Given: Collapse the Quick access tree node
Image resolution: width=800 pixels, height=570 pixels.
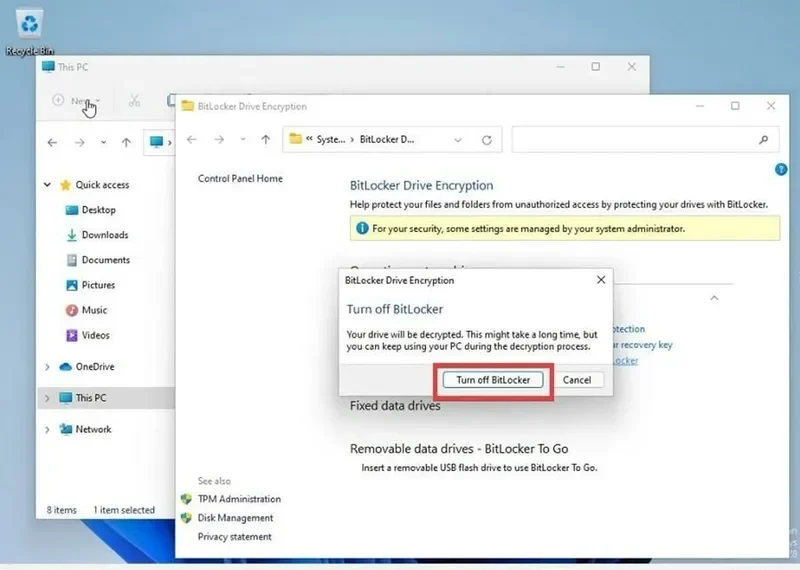Looking at the screenshot, I should tap(47, 185).
